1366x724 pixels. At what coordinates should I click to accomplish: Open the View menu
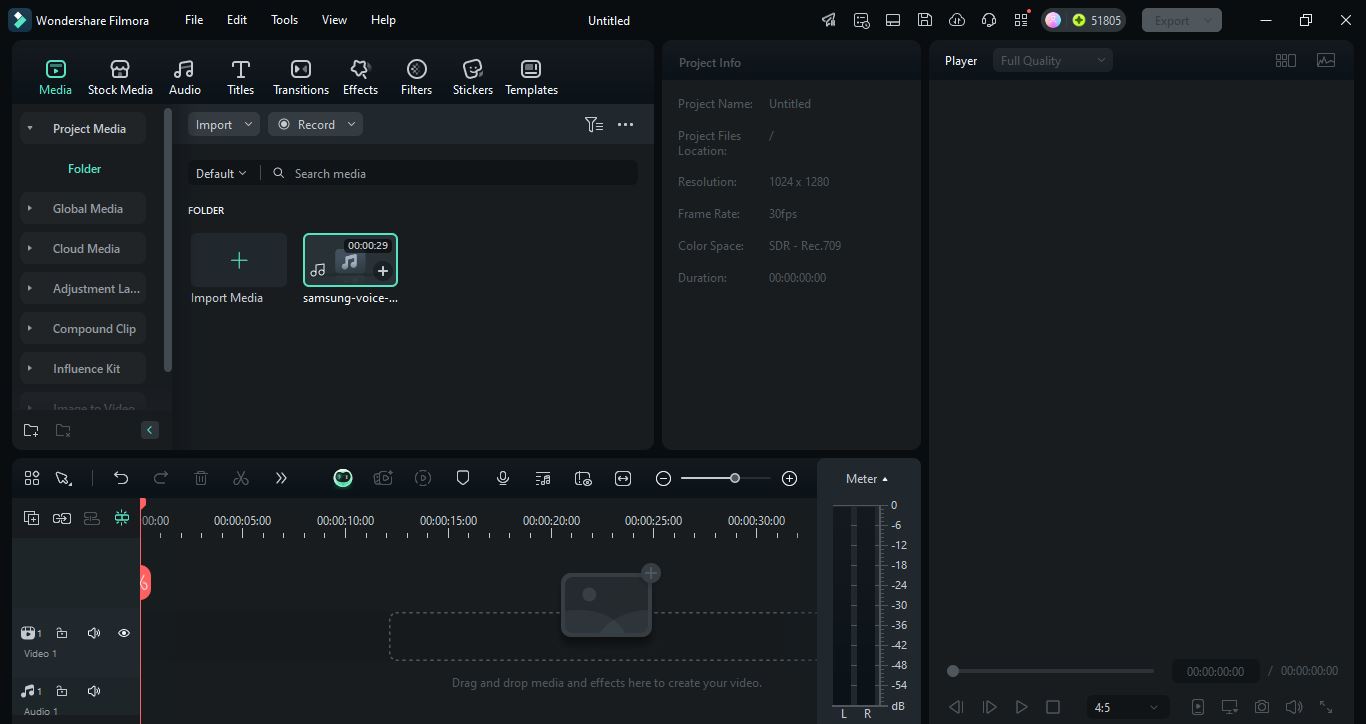click(x=334, y=20)
